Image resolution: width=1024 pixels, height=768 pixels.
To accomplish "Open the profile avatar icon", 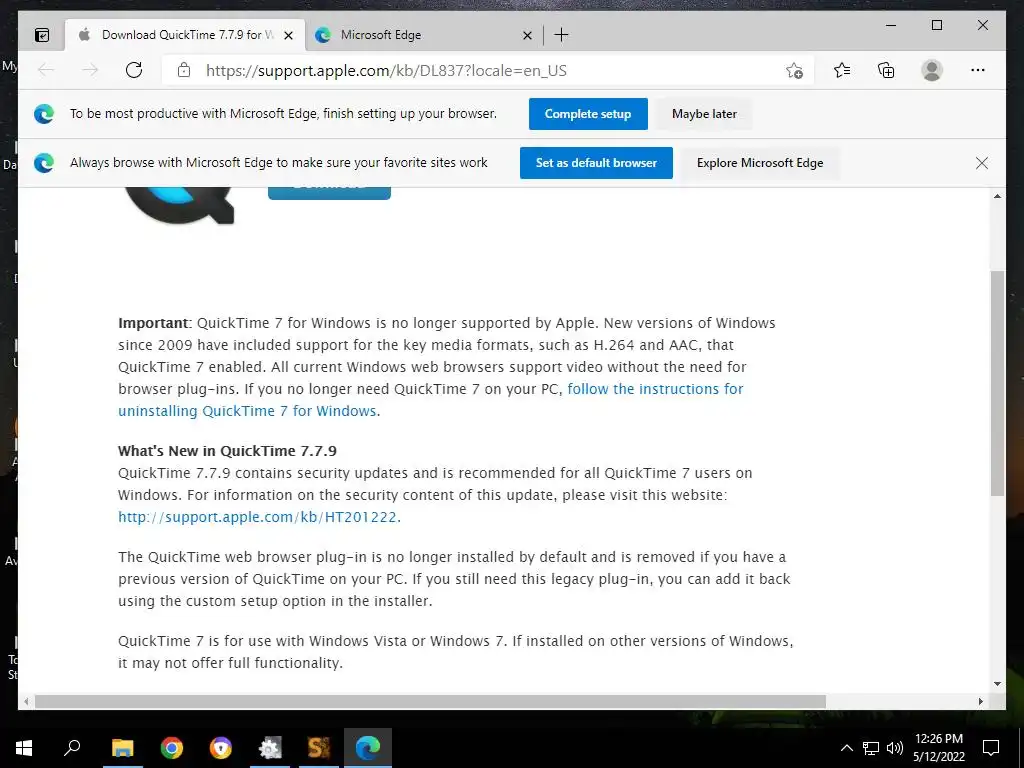I will 932,70.
